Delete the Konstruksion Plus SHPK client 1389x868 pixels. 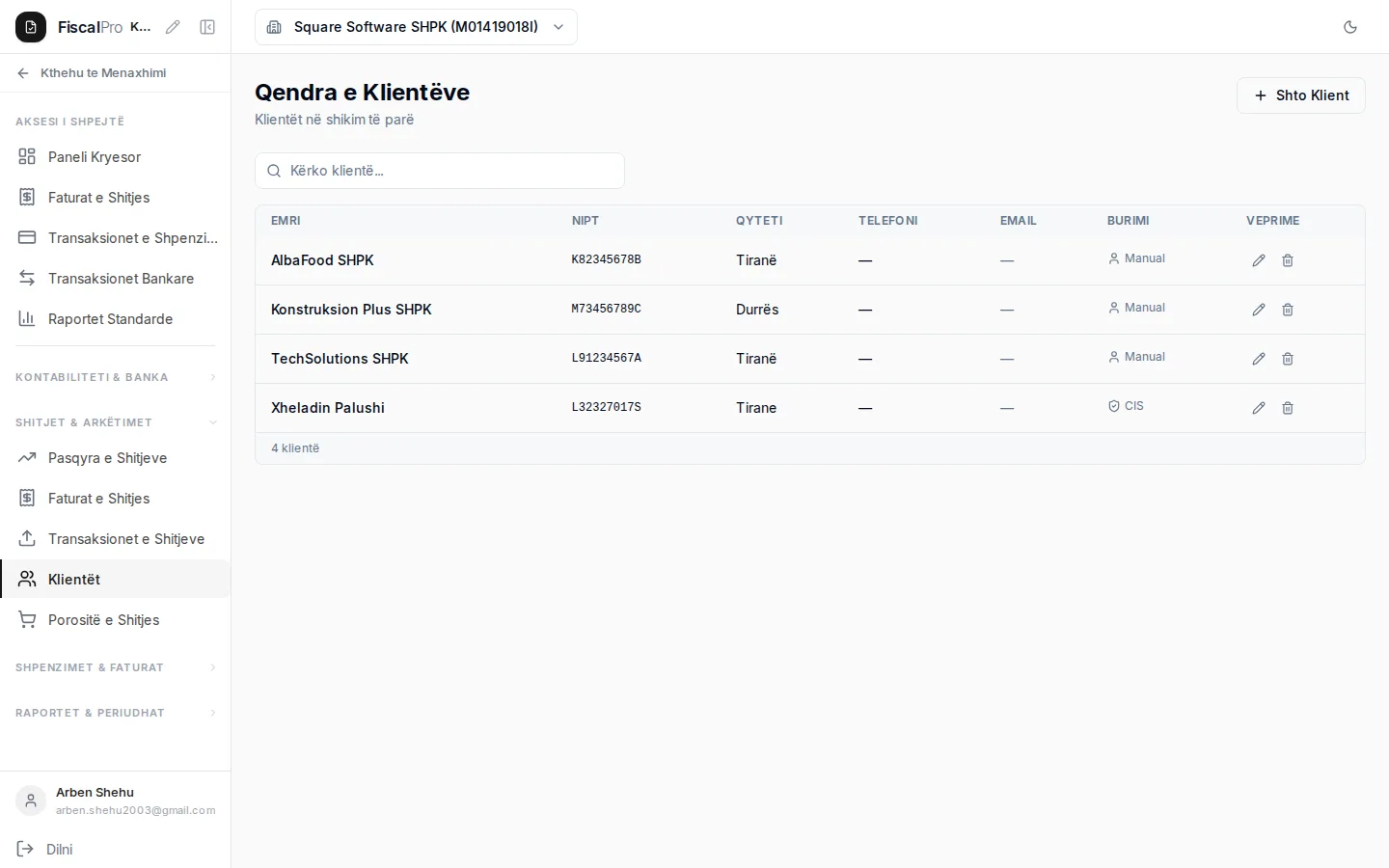click(1288, 310)
